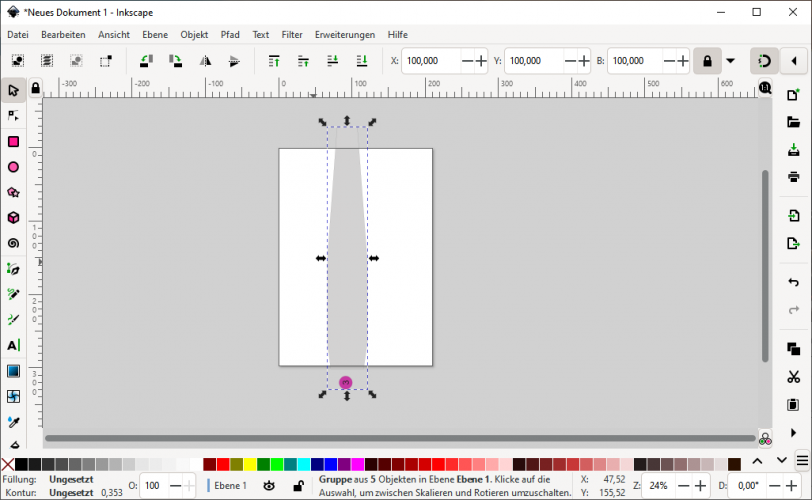The width and height of the screenshot is (812, 500).
Task: Open the Ebene 1 layer selector
Action: (227, 486)
